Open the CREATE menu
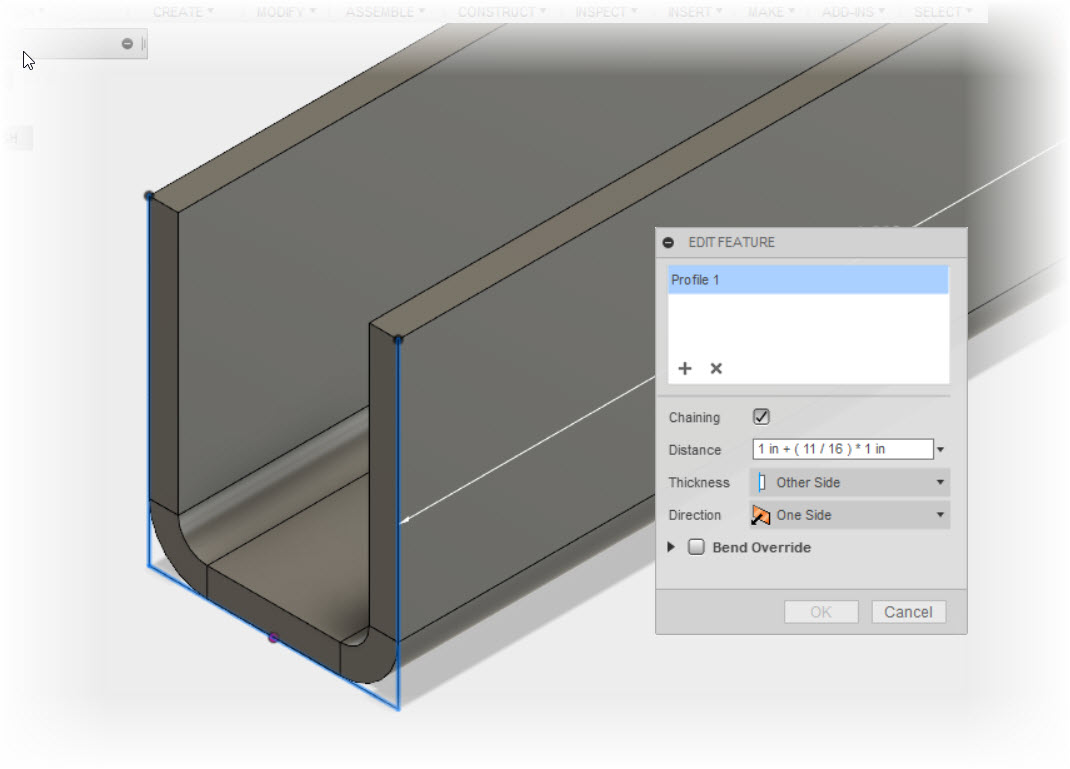This screenshot has width=1070, height=769. [x=183, y=11]
